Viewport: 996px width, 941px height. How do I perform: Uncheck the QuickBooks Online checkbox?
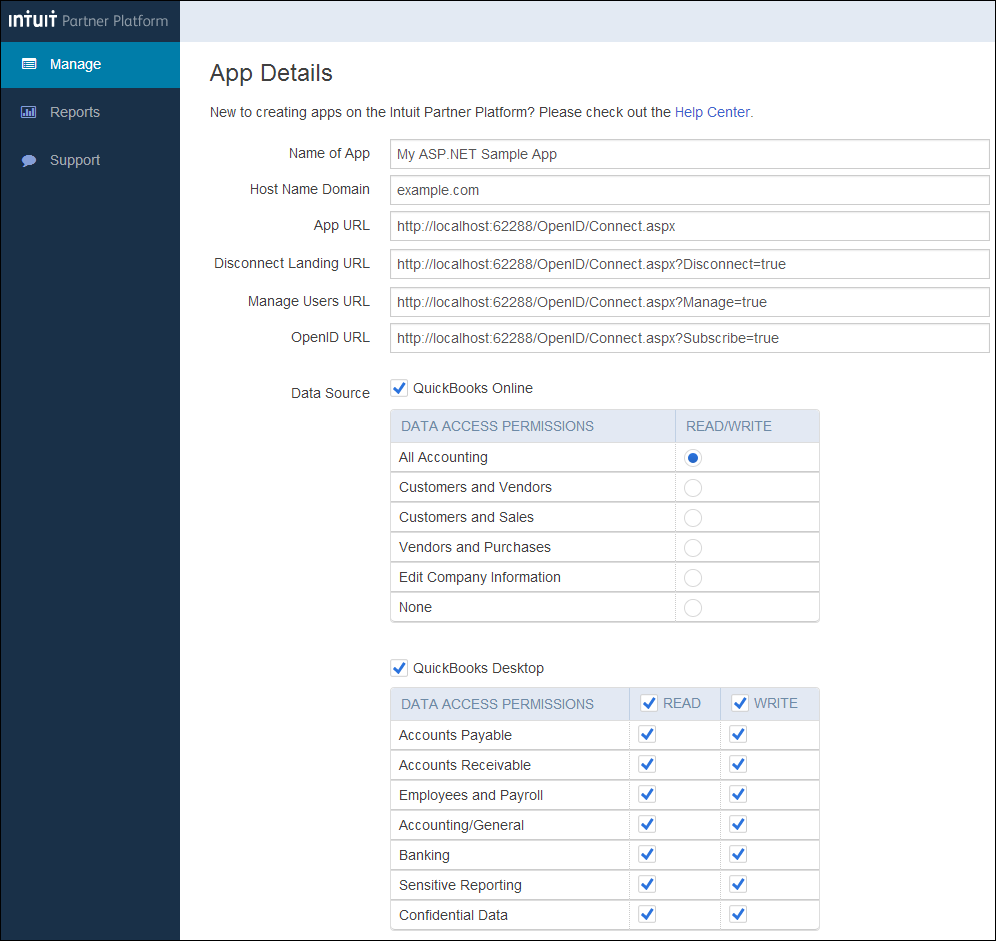click(399, 388)
